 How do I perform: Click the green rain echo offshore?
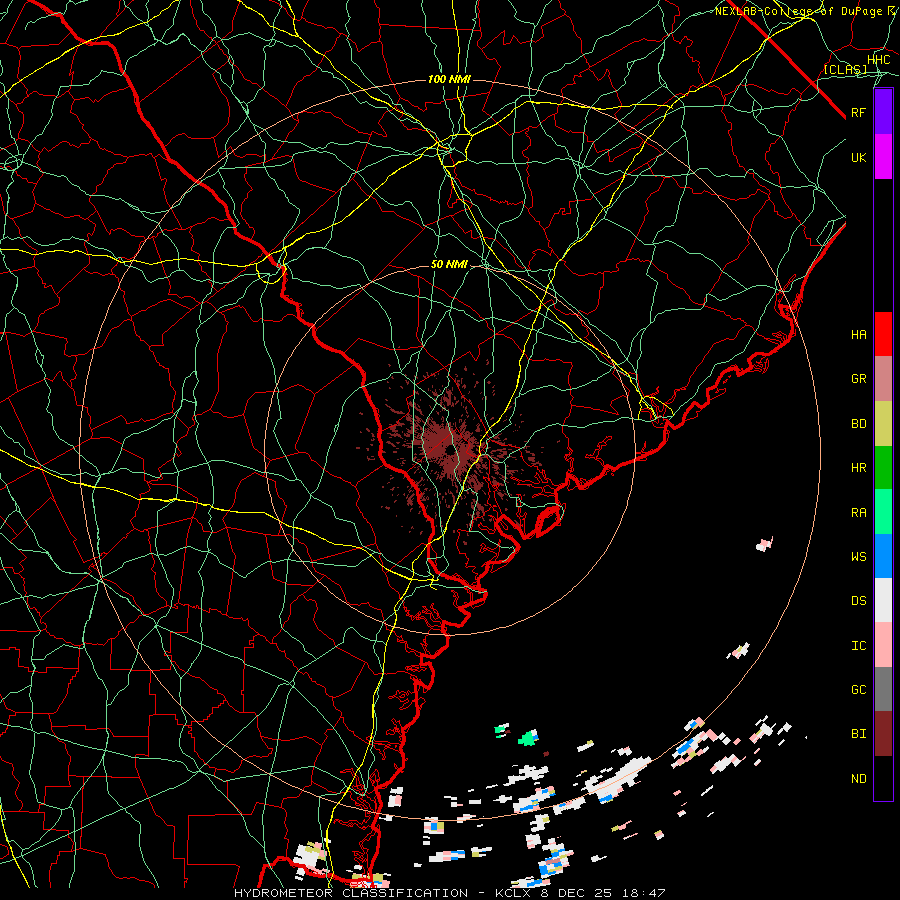coord(528,738)
